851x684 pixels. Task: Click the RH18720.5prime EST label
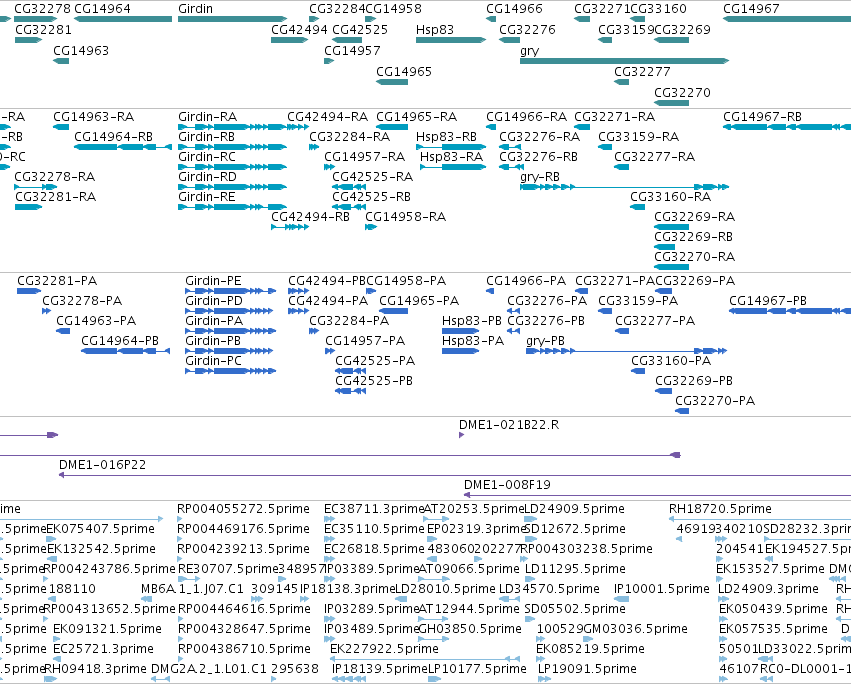coord(720,509)
